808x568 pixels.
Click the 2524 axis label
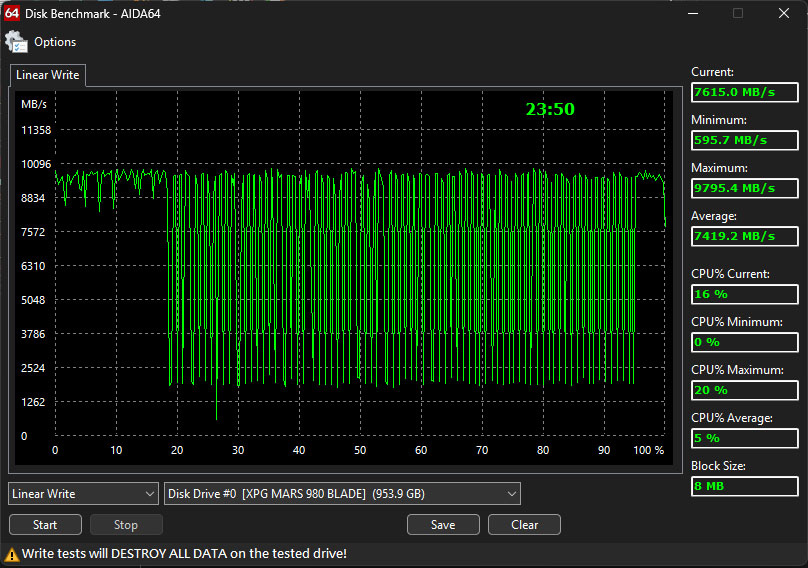[33, 368]
